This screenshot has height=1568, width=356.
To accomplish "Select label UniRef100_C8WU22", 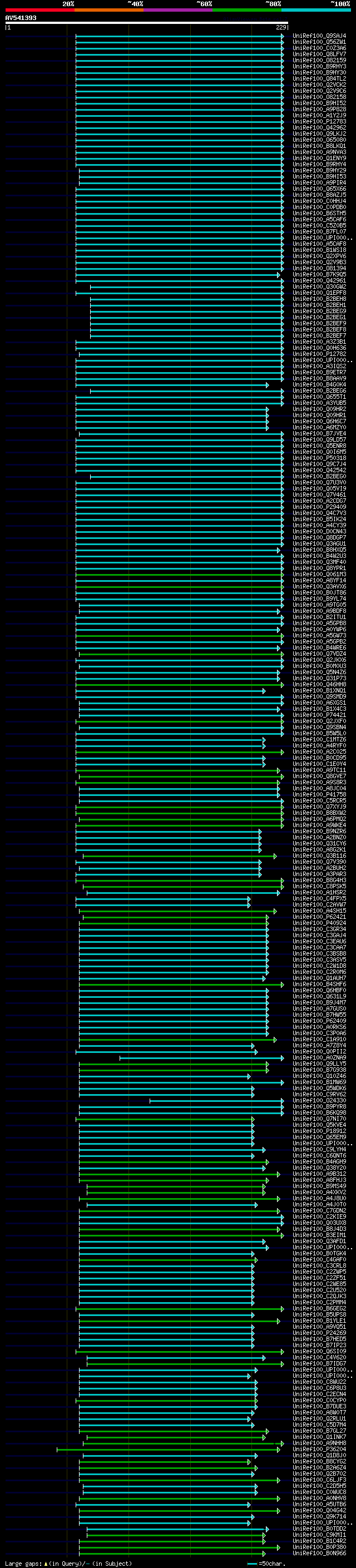I will (319, 1382).
